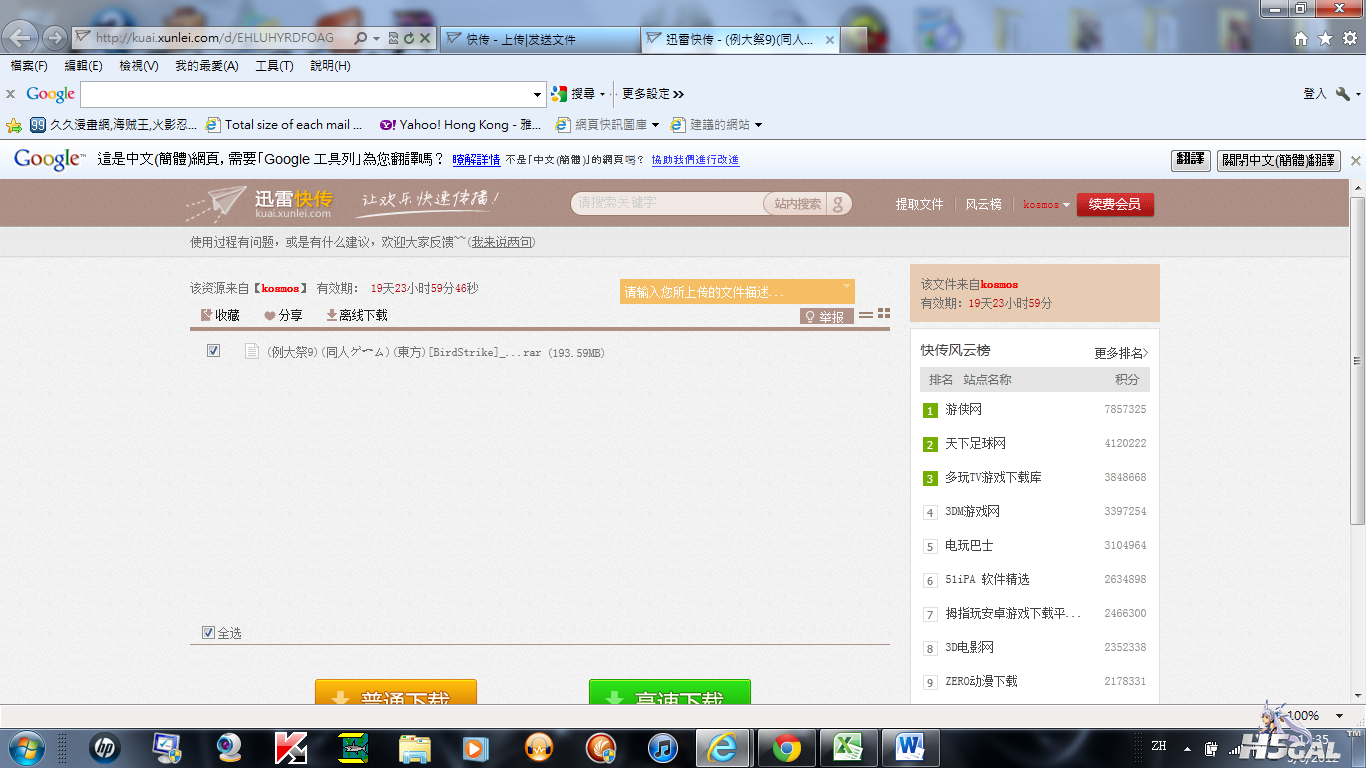Open the 檔案(F) menu
Screen dimensions: 1366x768
pyautogui.click(x=29, y=66)
